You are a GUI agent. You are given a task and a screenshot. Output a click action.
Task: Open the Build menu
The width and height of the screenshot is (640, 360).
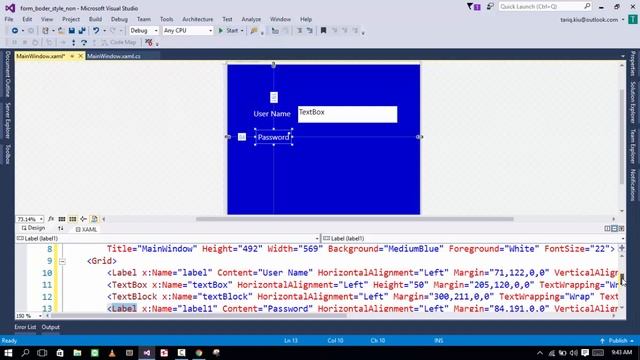(95, 19)
